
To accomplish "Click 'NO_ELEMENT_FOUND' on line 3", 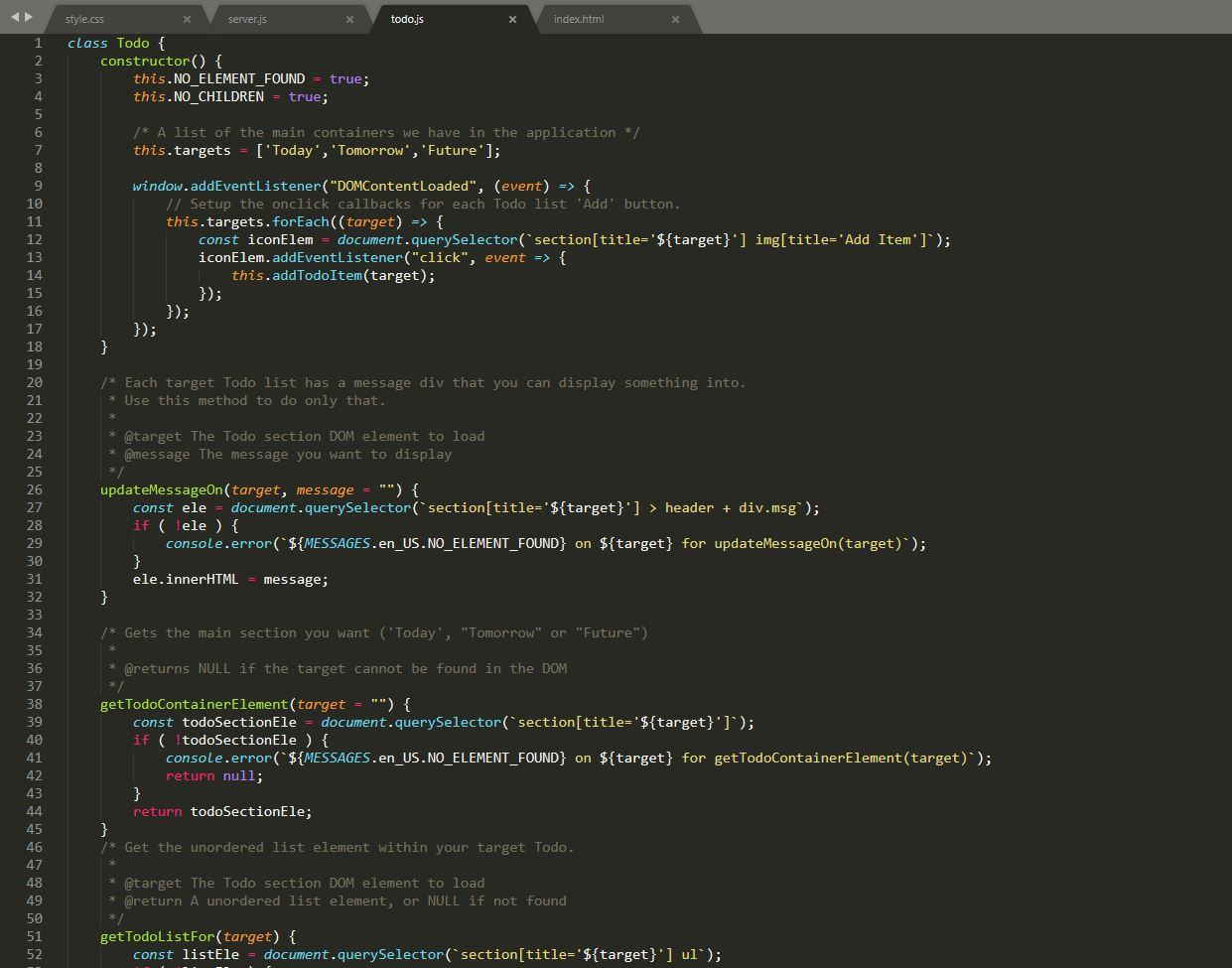I will (239, 78).
